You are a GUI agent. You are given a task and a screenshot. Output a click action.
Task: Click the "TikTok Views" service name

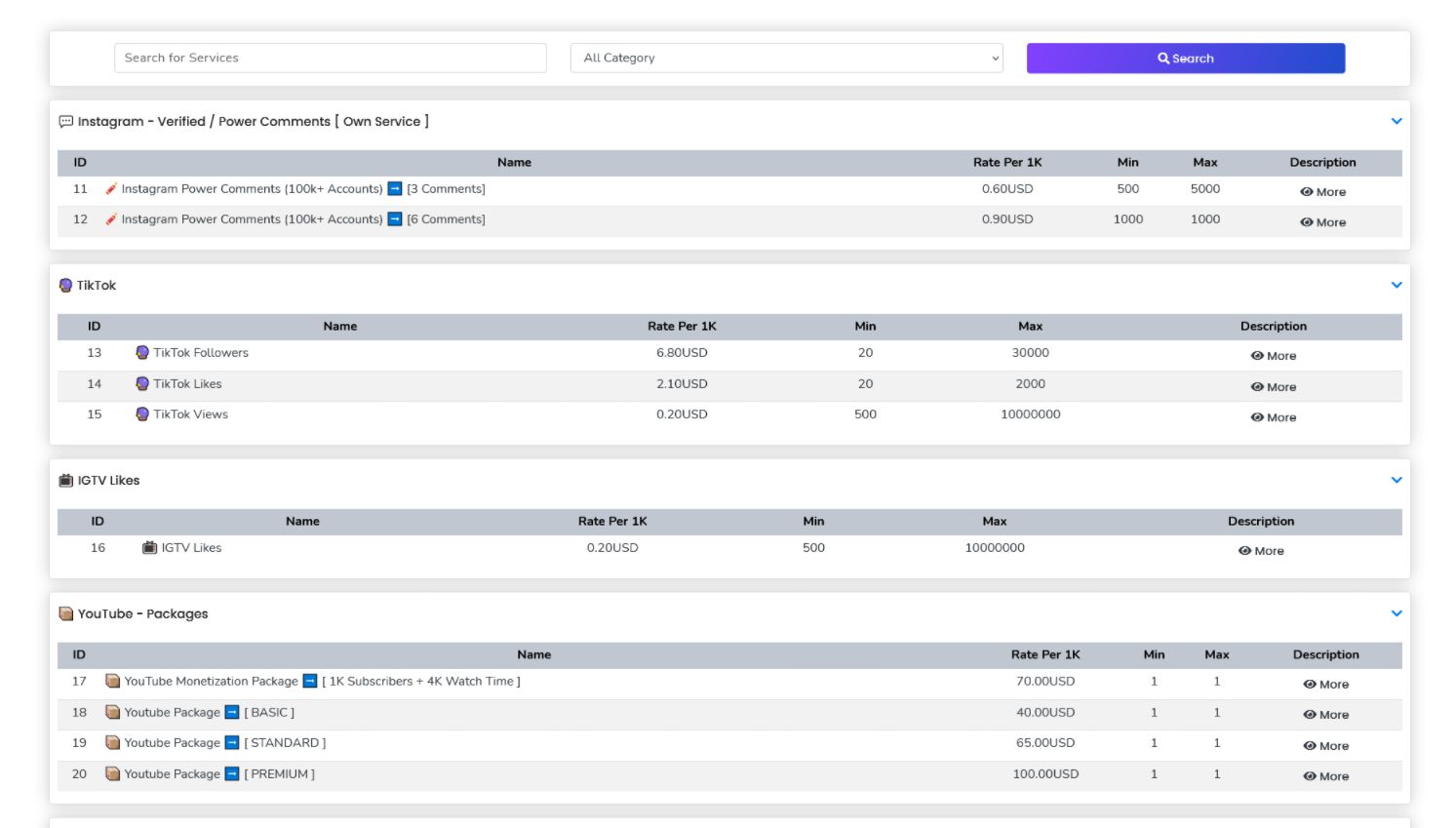point(190,414)
